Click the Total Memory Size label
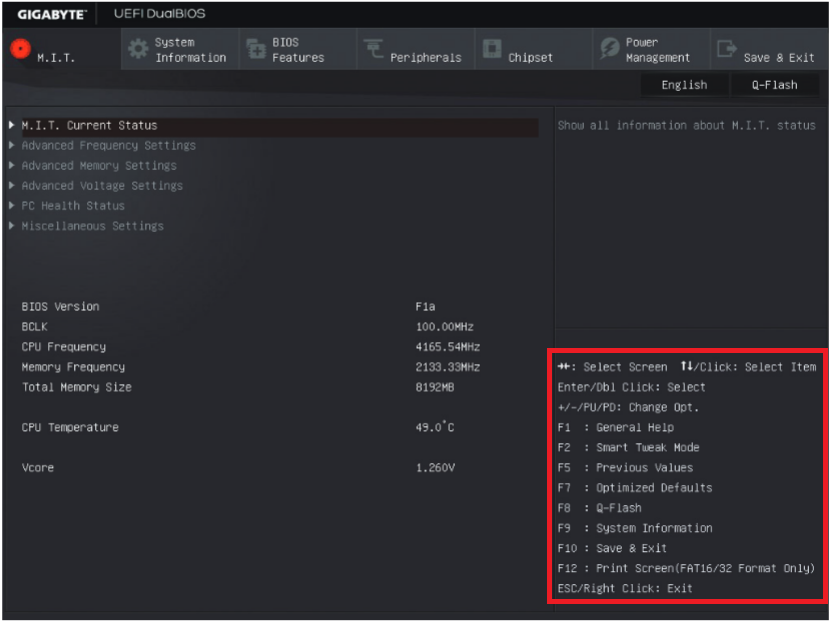Viewport: 834px width, 623px height. coord(77,387)
